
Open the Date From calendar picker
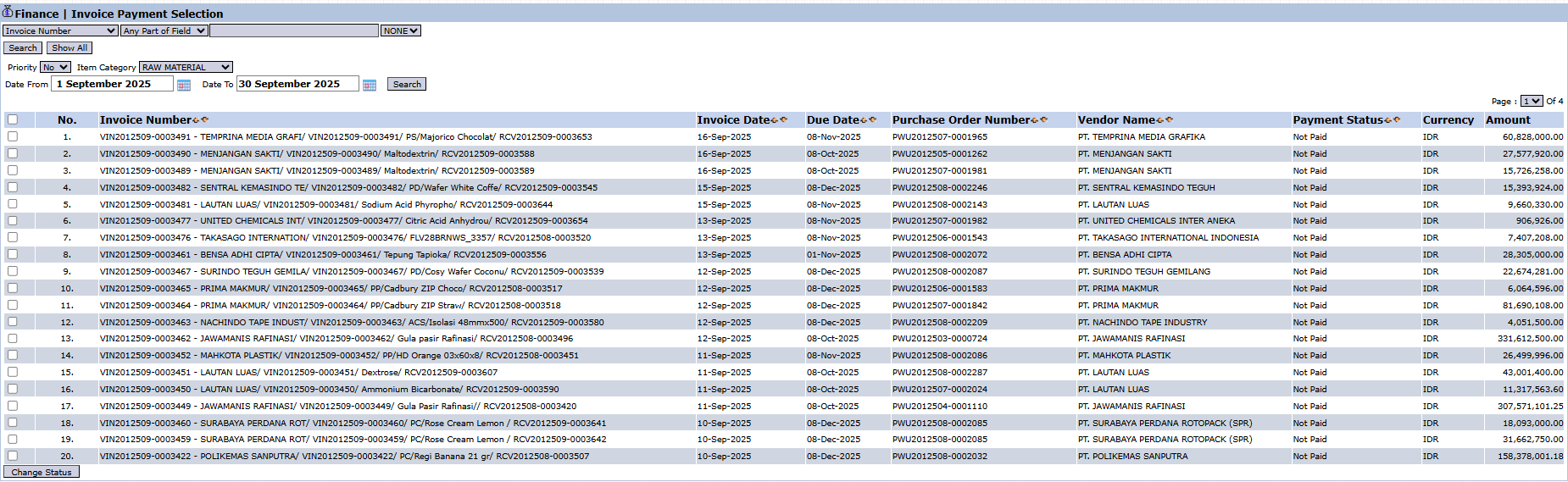pos(184,85)
